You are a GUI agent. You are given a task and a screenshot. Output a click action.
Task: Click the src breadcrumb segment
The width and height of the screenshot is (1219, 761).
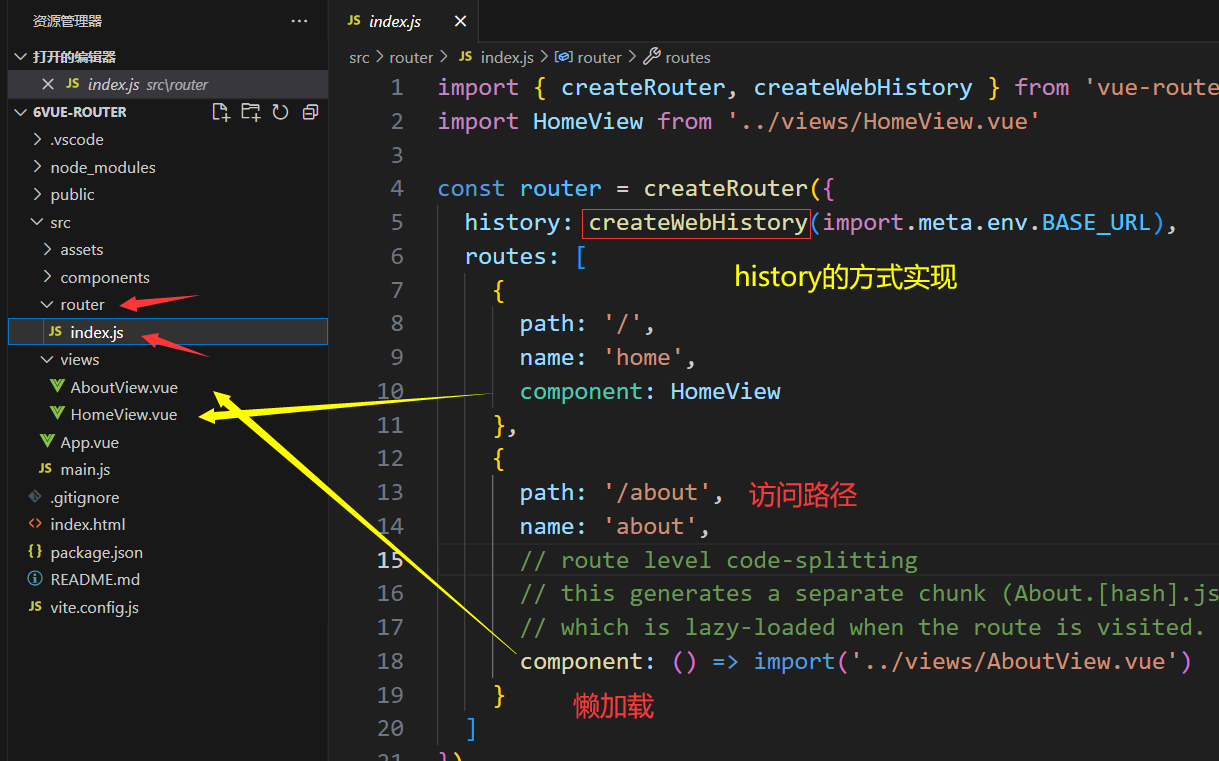(359, 57)
